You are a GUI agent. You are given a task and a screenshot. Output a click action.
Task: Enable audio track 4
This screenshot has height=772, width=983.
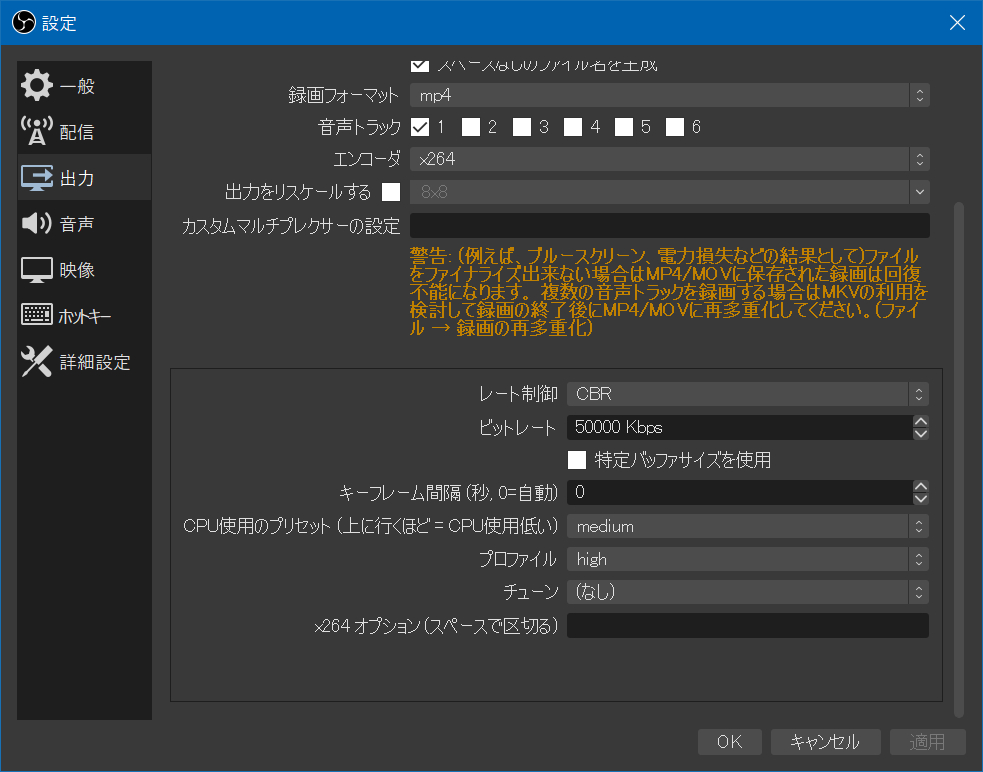[x=573, y=127]
